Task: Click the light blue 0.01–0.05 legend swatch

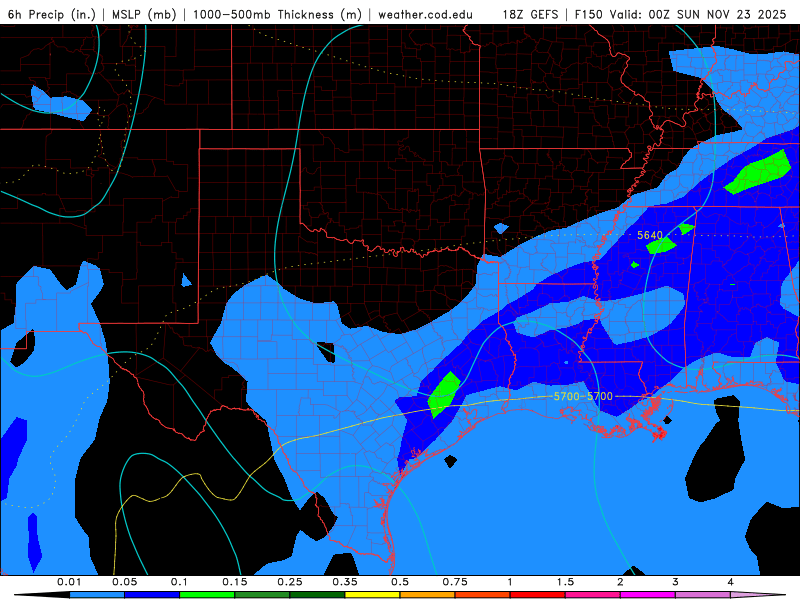Action: [x=97, y=595]
